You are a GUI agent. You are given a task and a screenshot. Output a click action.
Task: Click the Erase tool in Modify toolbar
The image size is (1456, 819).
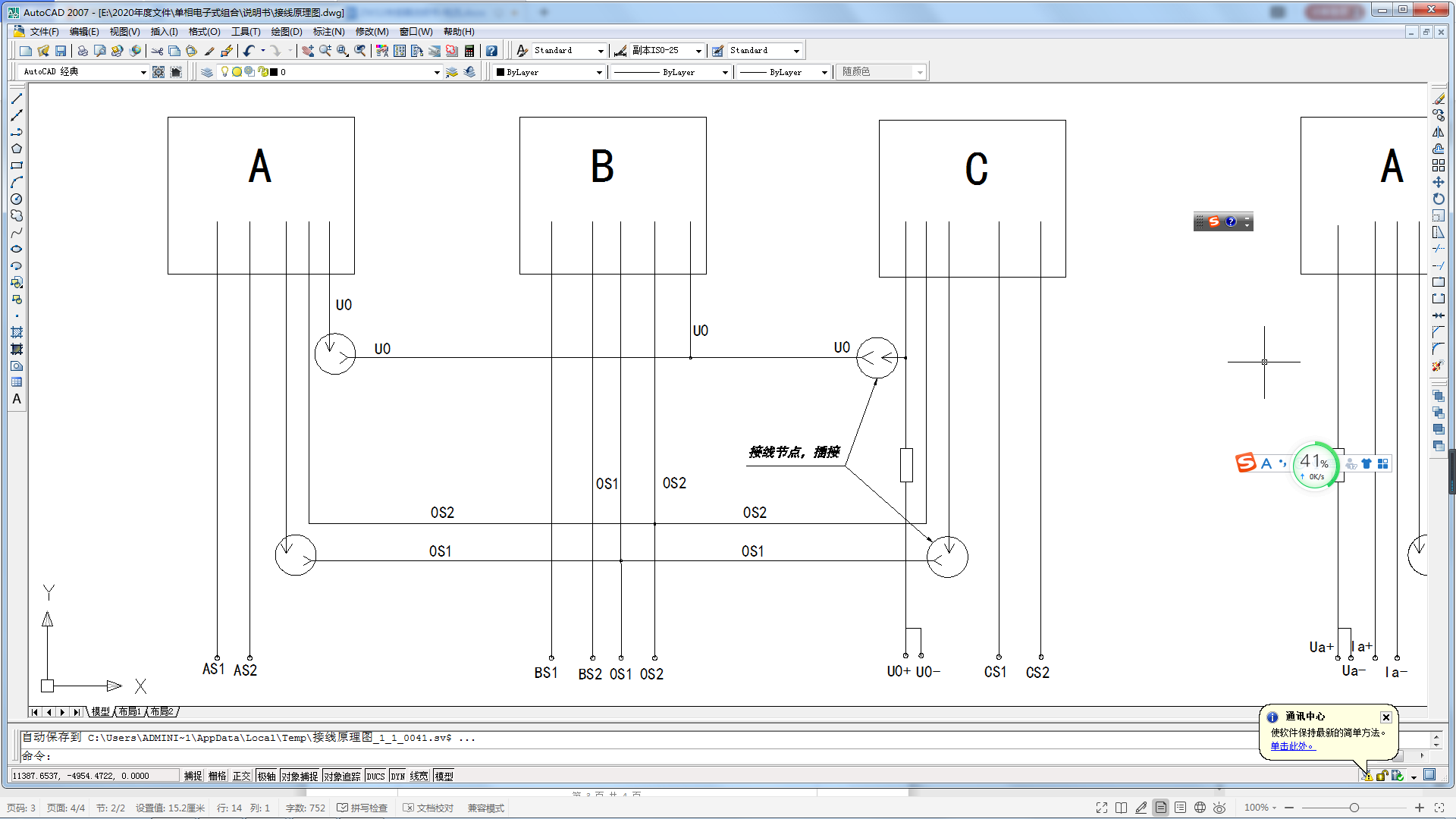tap(1439, 99)
